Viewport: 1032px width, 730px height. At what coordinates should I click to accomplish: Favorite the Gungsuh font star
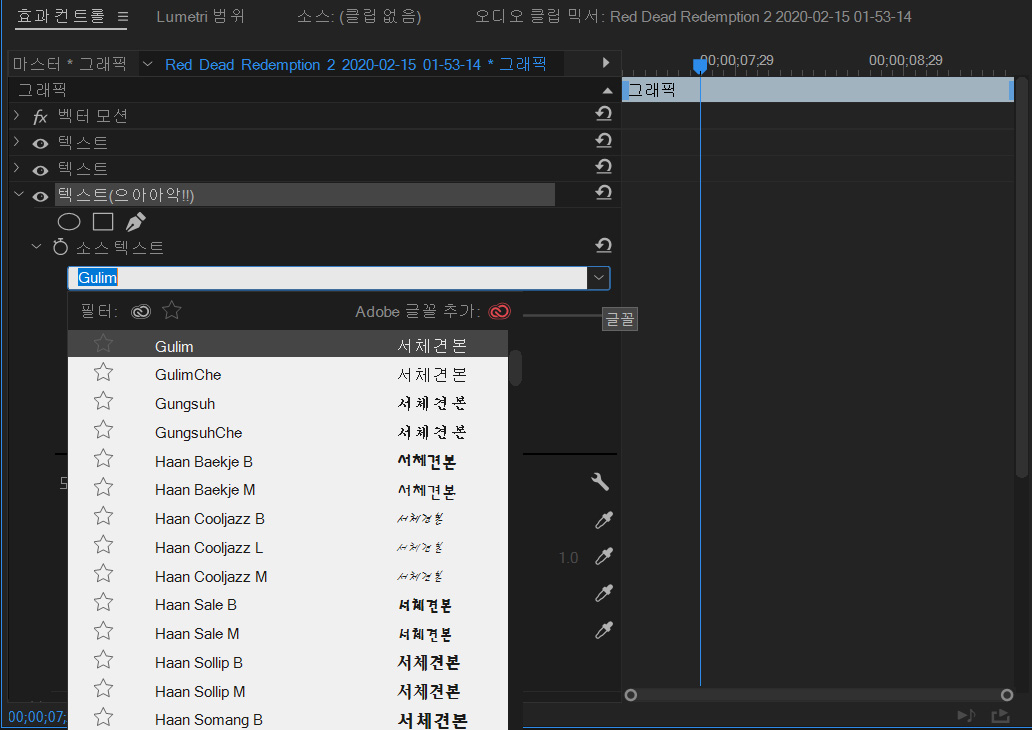pyautogui.click(x=103, y=402)
